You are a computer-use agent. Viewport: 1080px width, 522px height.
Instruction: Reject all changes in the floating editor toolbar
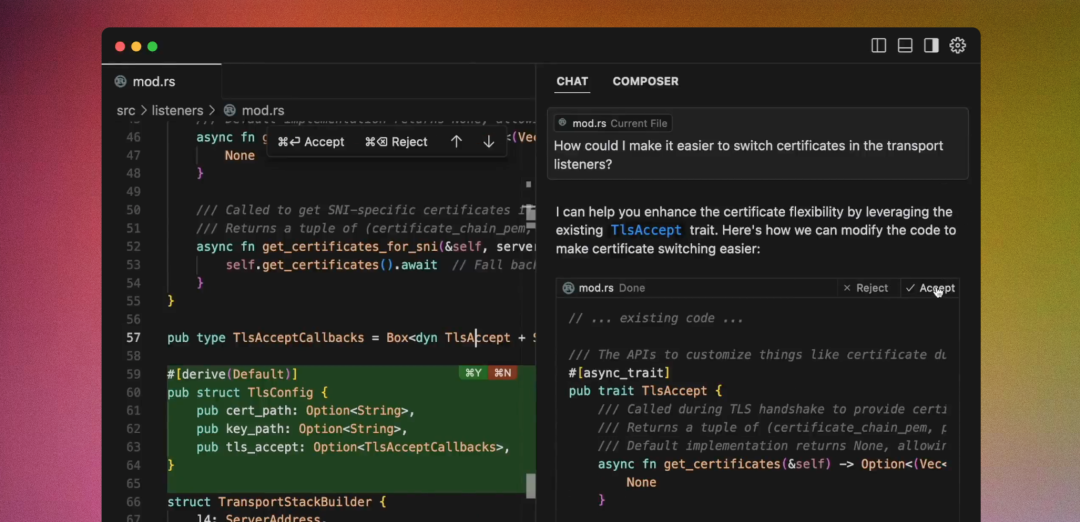396,142
